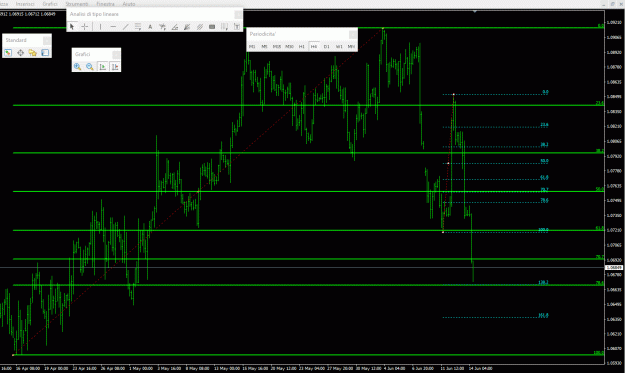
Task: Click the Periodicita' toolbar title
Action: tap(263, 34)
